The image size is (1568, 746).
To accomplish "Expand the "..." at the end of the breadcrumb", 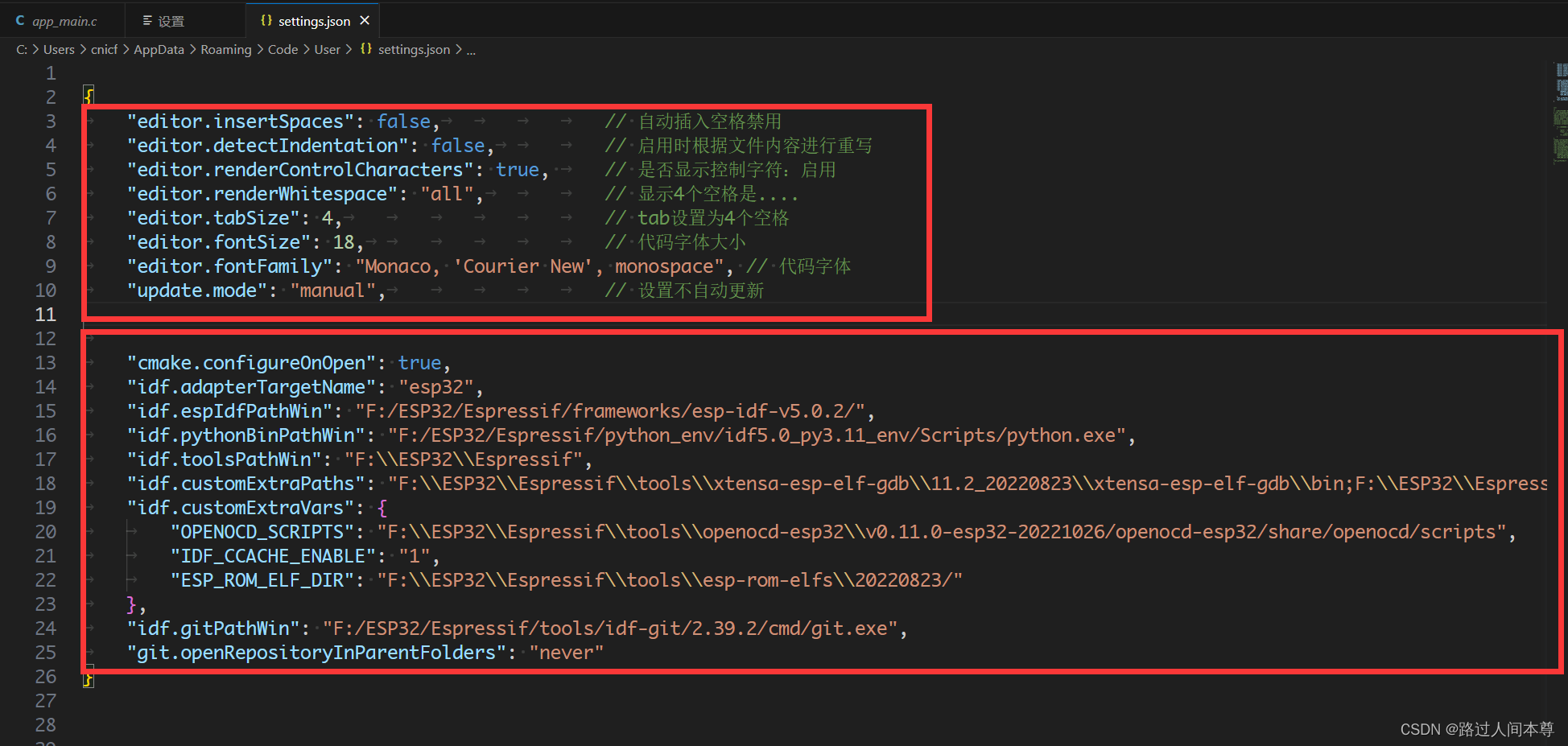I will [x=471, y=50].
